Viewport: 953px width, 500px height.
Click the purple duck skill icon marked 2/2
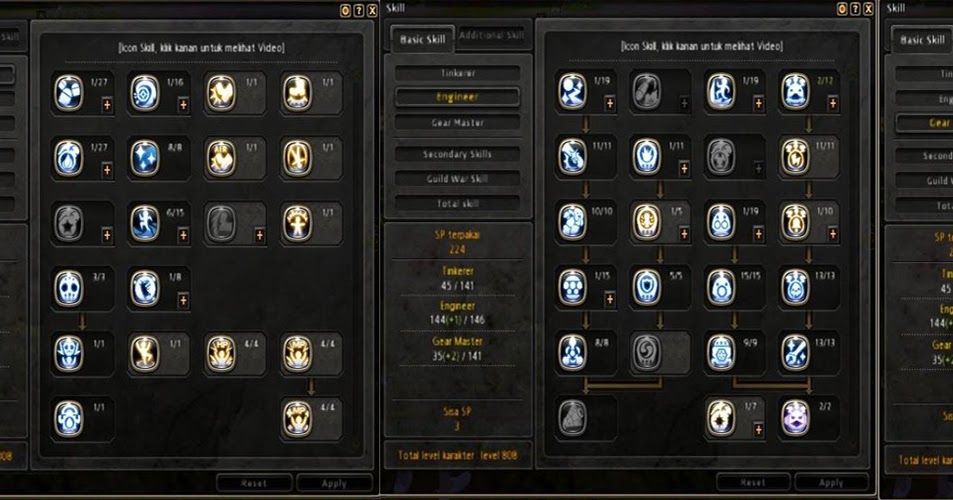(x=796, y=418)
